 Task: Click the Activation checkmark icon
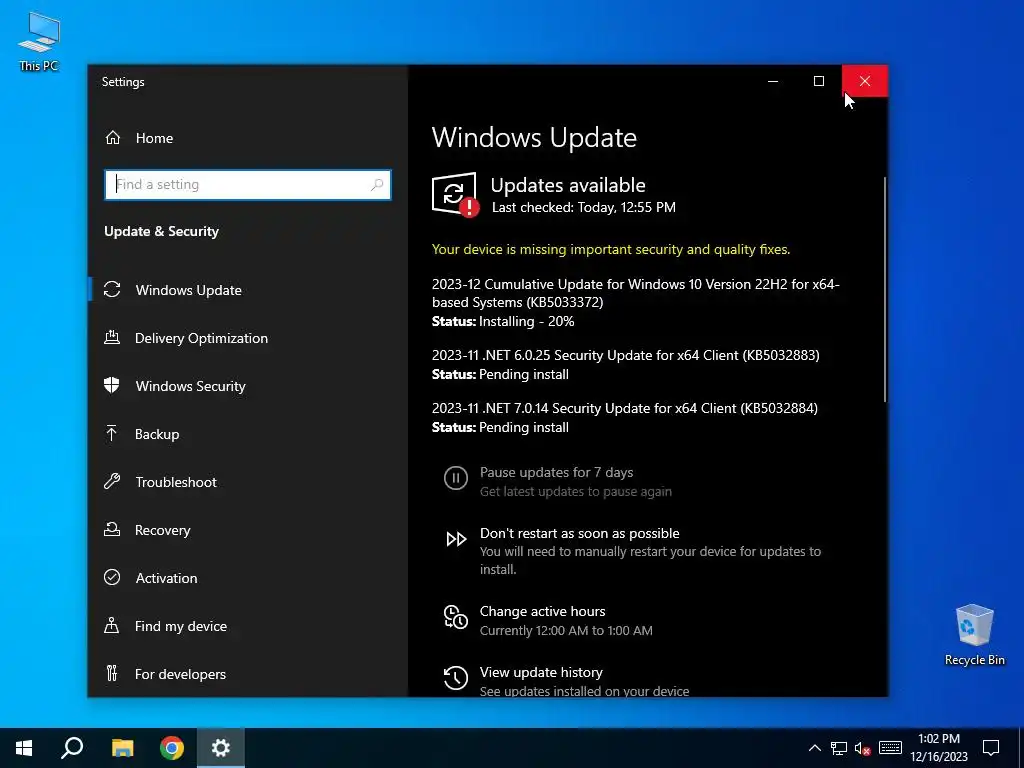(x=112, y=577)
